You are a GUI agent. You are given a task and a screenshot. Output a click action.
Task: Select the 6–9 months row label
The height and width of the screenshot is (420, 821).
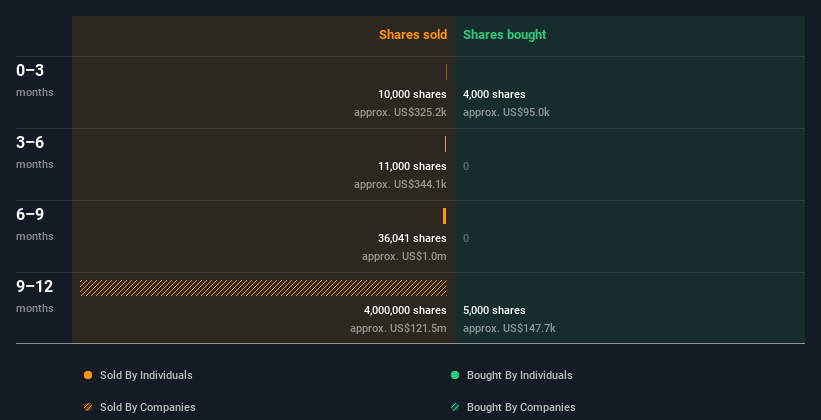[x=35, y=224]
